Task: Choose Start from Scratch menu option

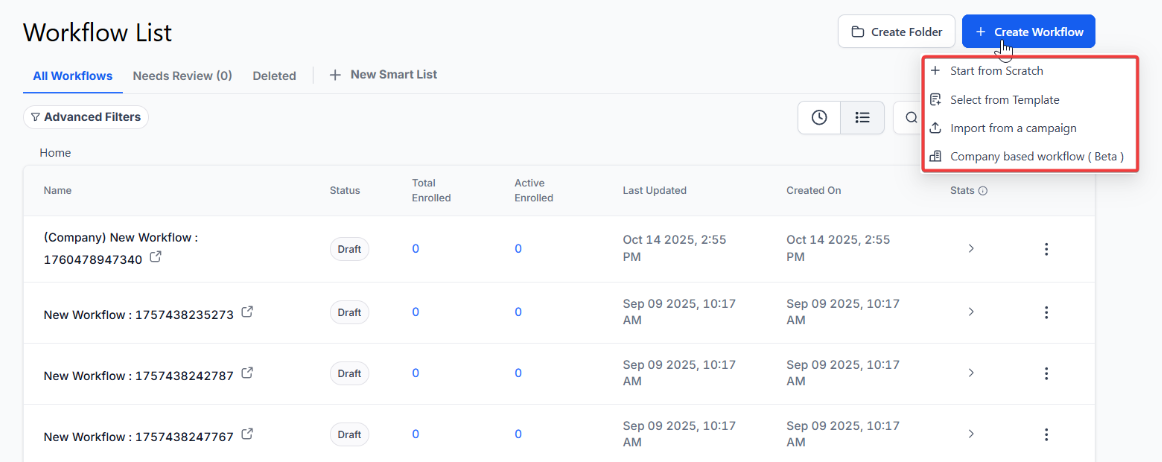Action: [996, 71]
